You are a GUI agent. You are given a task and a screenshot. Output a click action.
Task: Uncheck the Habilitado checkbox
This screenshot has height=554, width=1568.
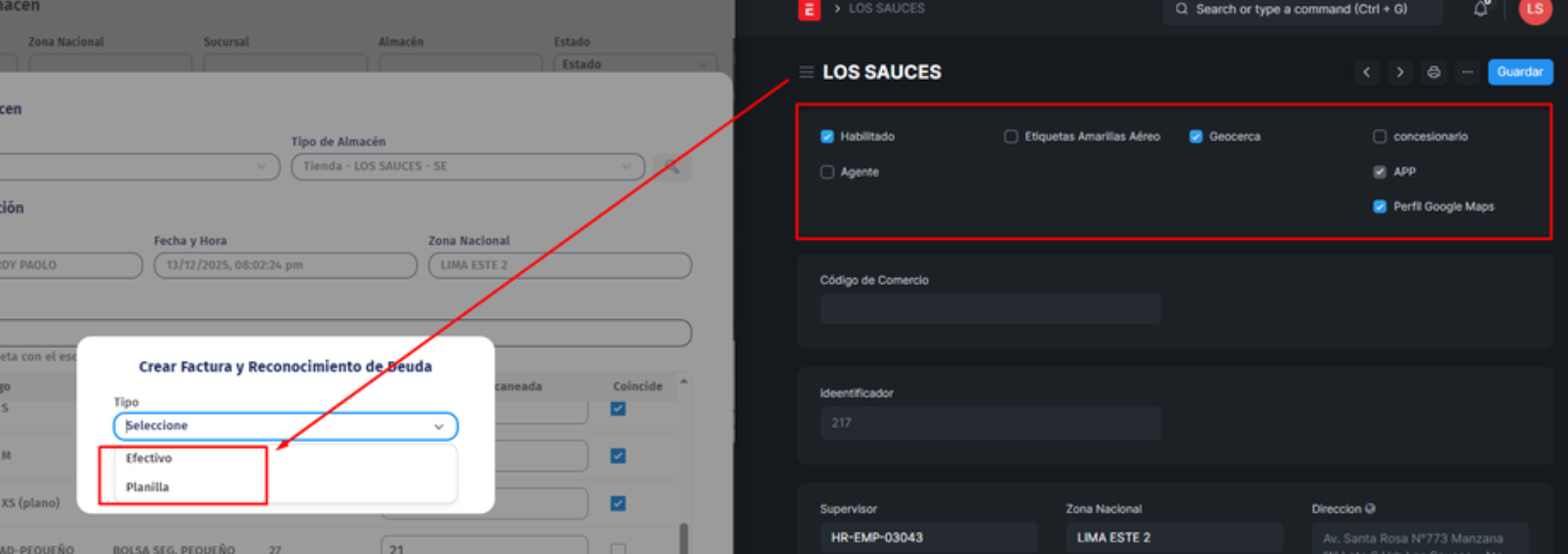coord(827,137)
